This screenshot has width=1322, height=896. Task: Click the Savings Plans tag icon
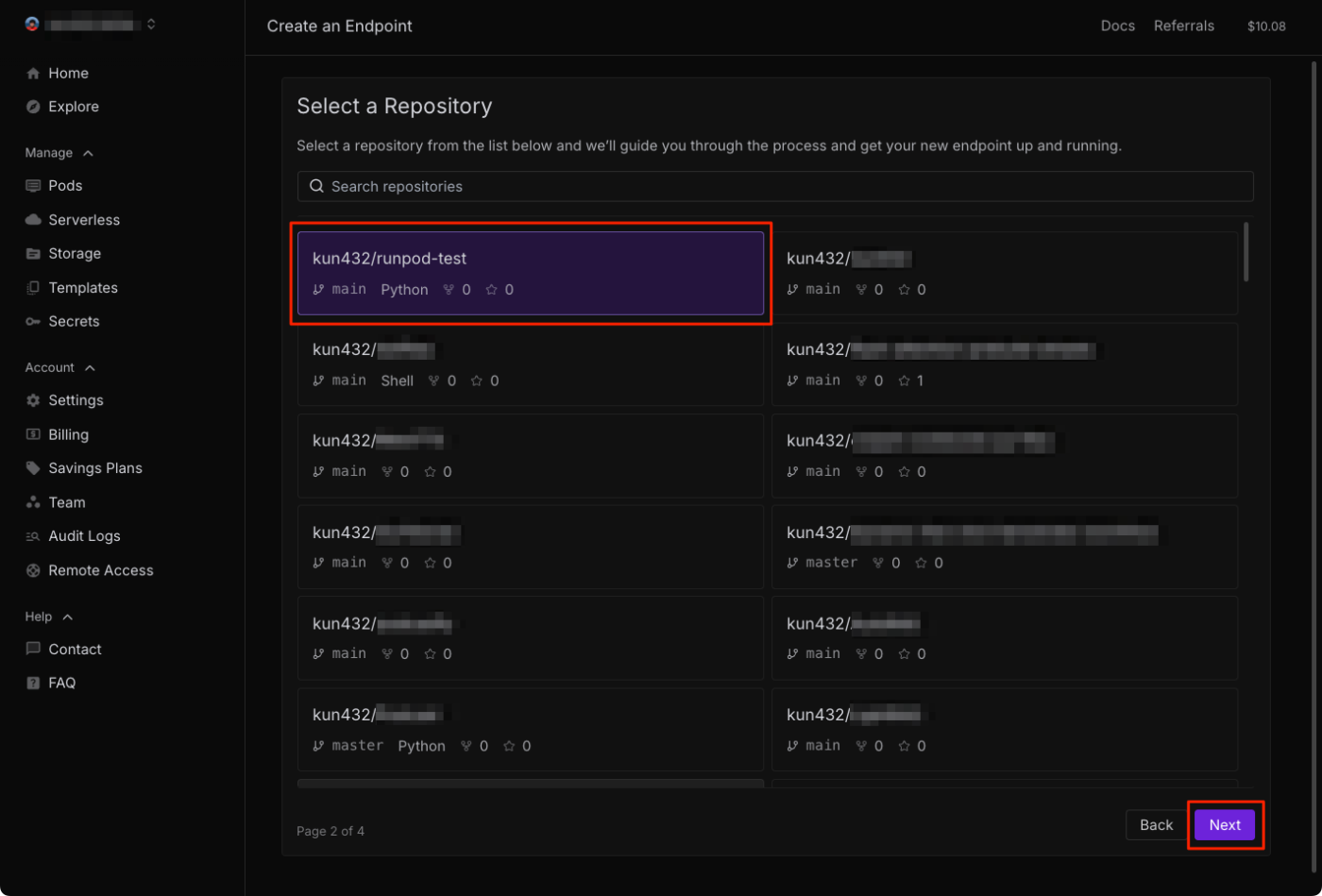tap(33, 468)
